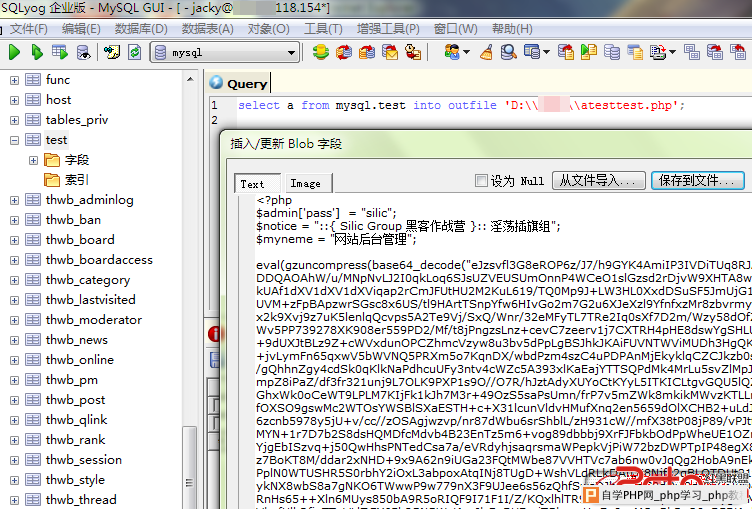This screenshot has width=752, height=509.
Task: Click the '<?php' line in blob text
Action: 274,200
